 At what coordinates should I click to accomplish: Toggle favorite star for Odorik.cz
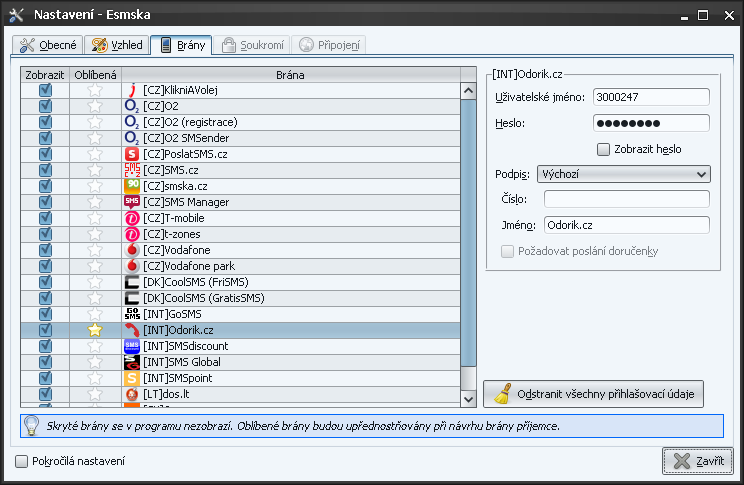(x=96, y=330)
